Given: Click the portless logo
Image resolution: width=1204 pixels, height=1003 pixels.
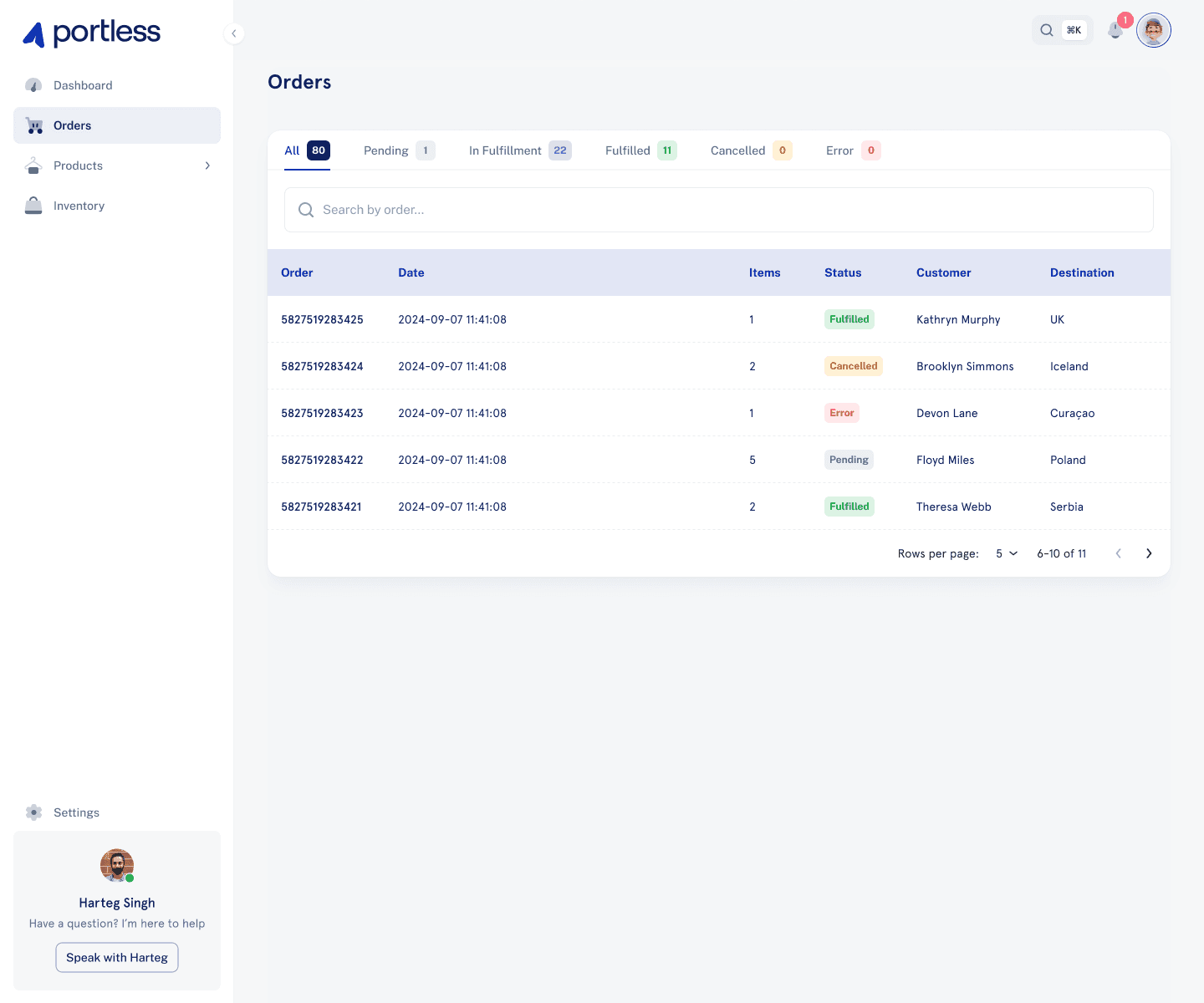Looking at the screenshot, I should [x=91, y=33].
